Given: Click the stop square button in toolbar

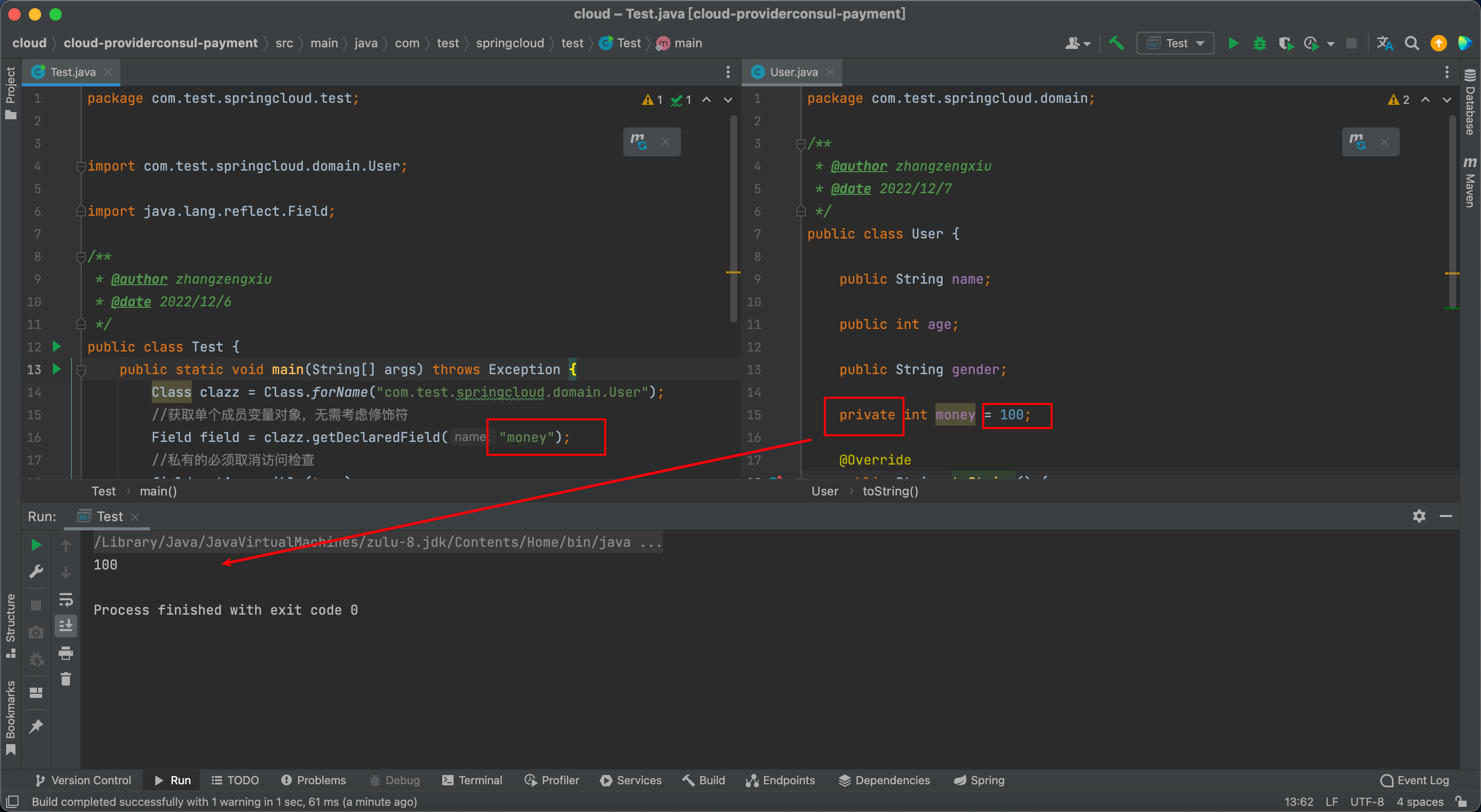Looking at the screenshot, I should pos(1351,43).
